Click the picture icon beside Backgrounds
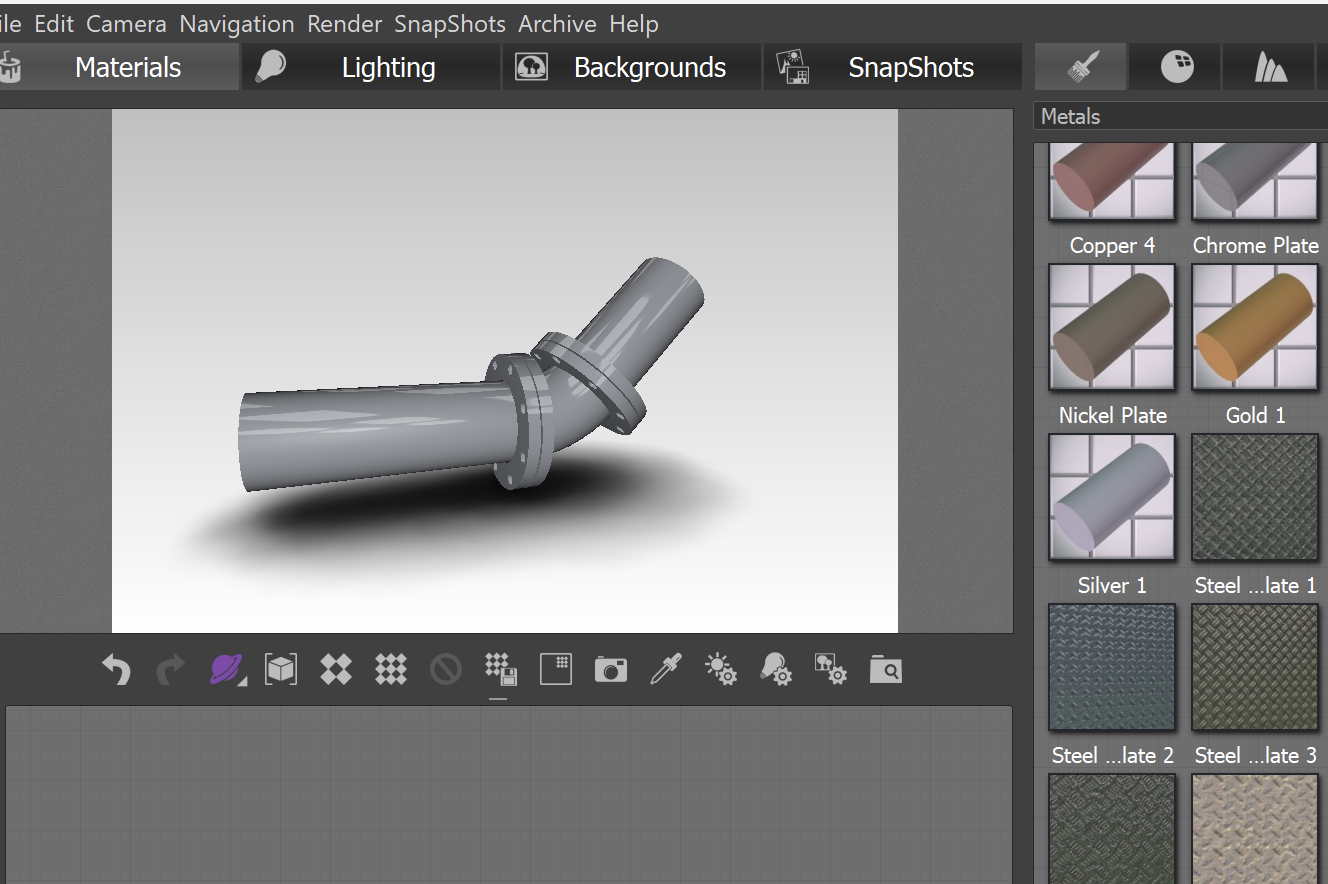 (531, 67)
